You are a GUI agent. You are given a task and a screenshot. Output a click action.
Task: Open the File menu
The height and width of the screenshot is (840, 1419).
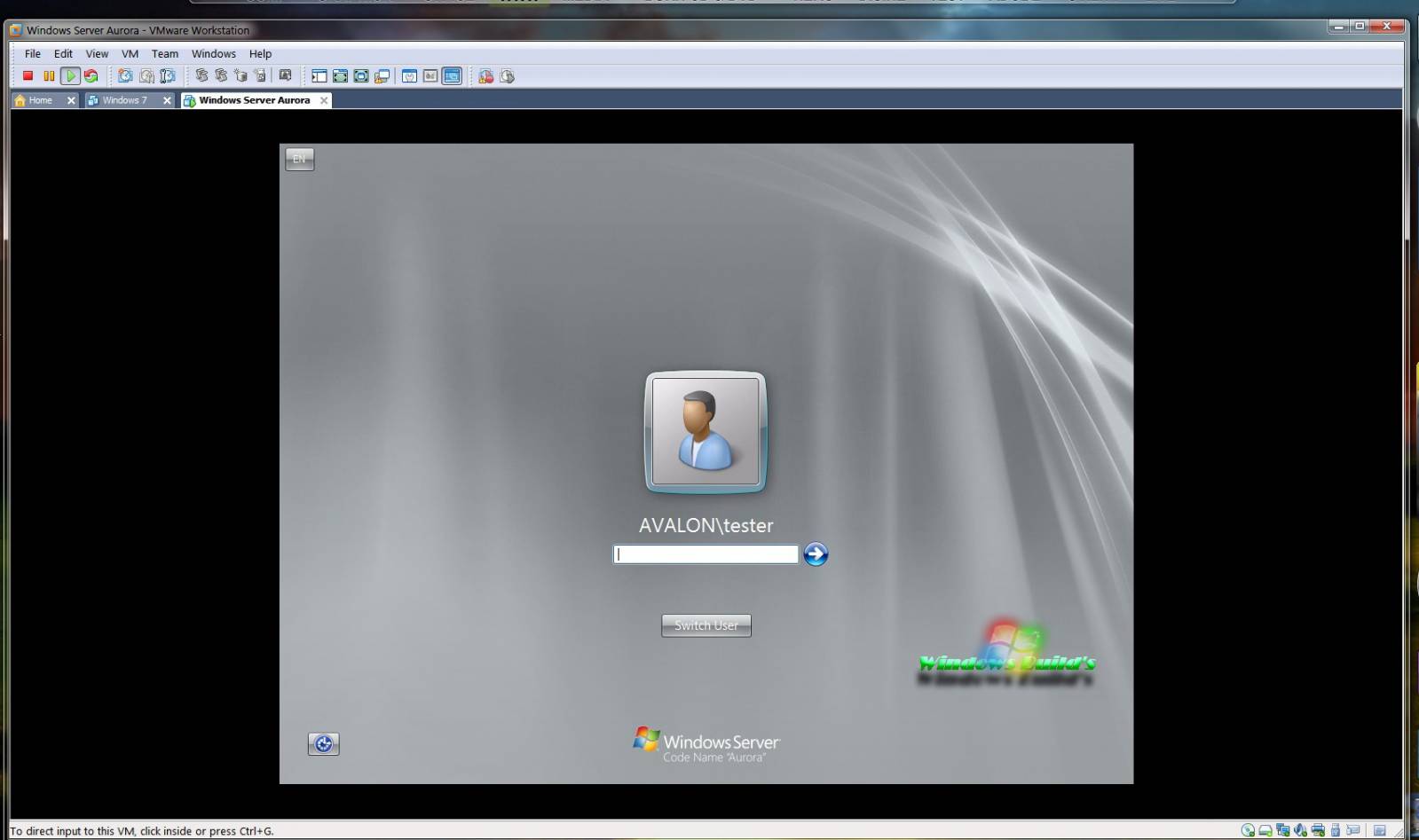point(33,53)
